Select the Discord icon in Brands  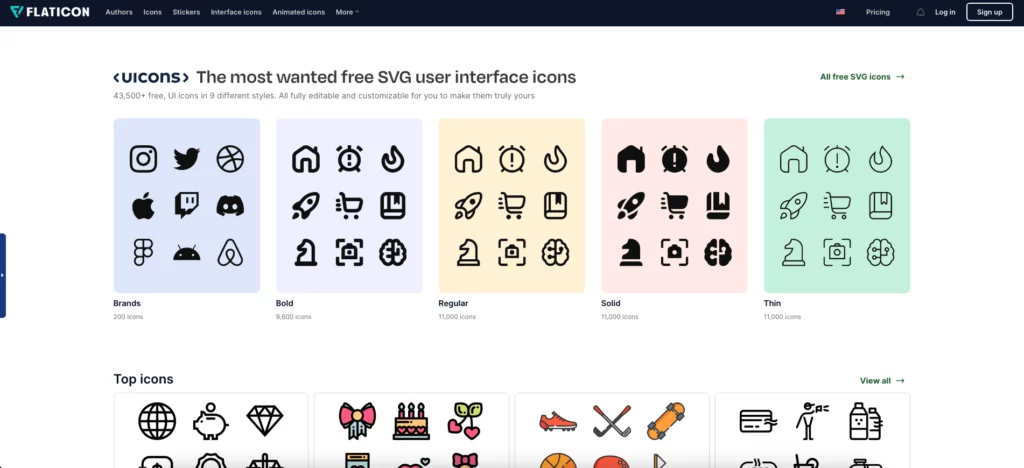pos(230,206)
